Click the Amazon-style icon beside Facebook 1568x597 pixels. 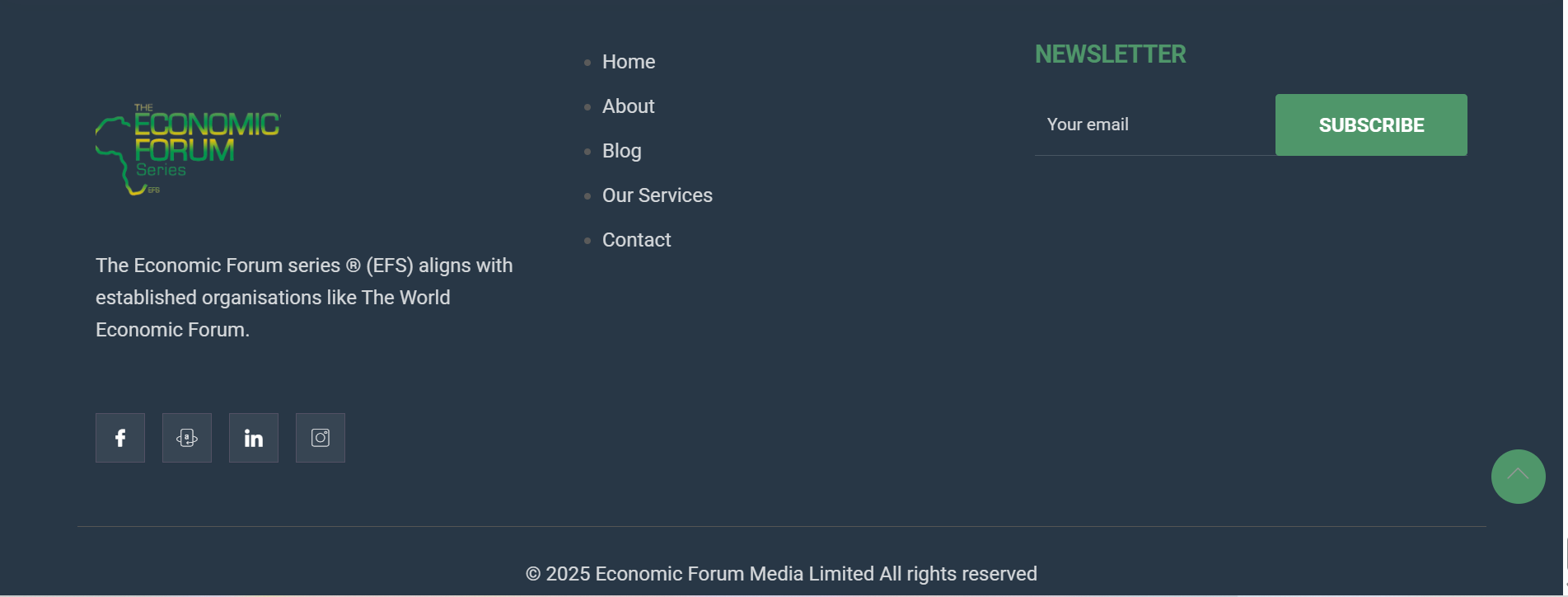coord(187,438)
